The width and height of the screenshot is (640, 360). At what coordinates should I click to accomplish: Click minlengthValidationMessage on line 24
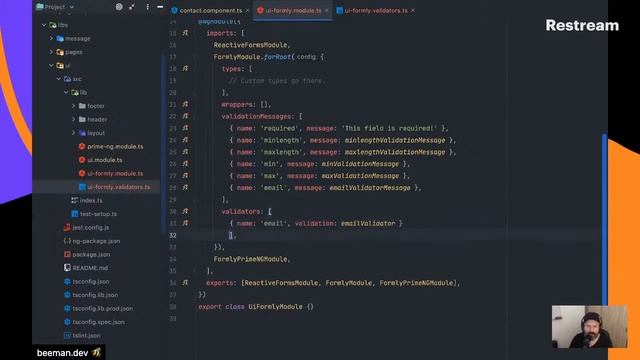click(395, 140)
